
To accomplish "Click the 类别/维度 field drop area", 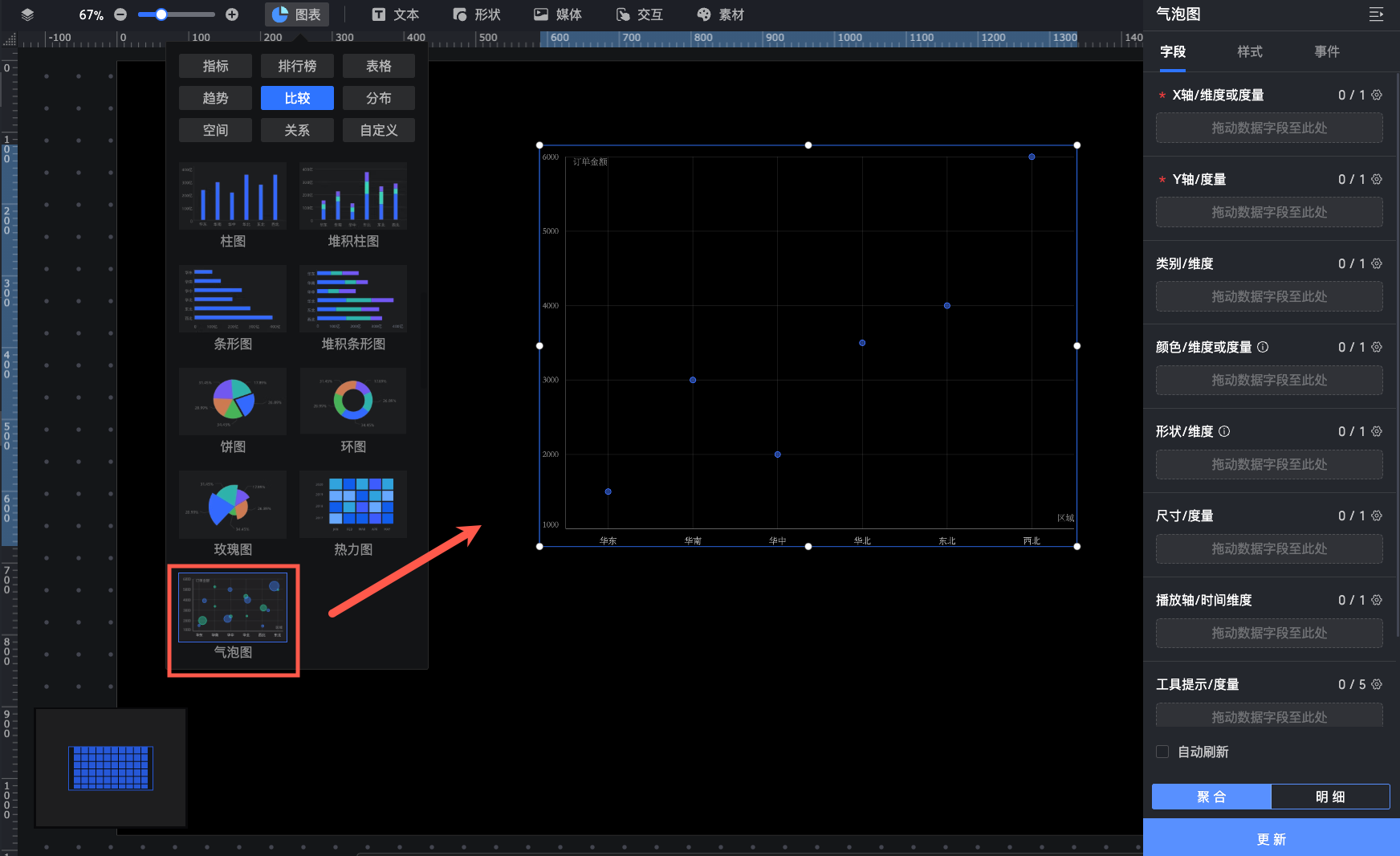I will click(x=1269, y=296).
